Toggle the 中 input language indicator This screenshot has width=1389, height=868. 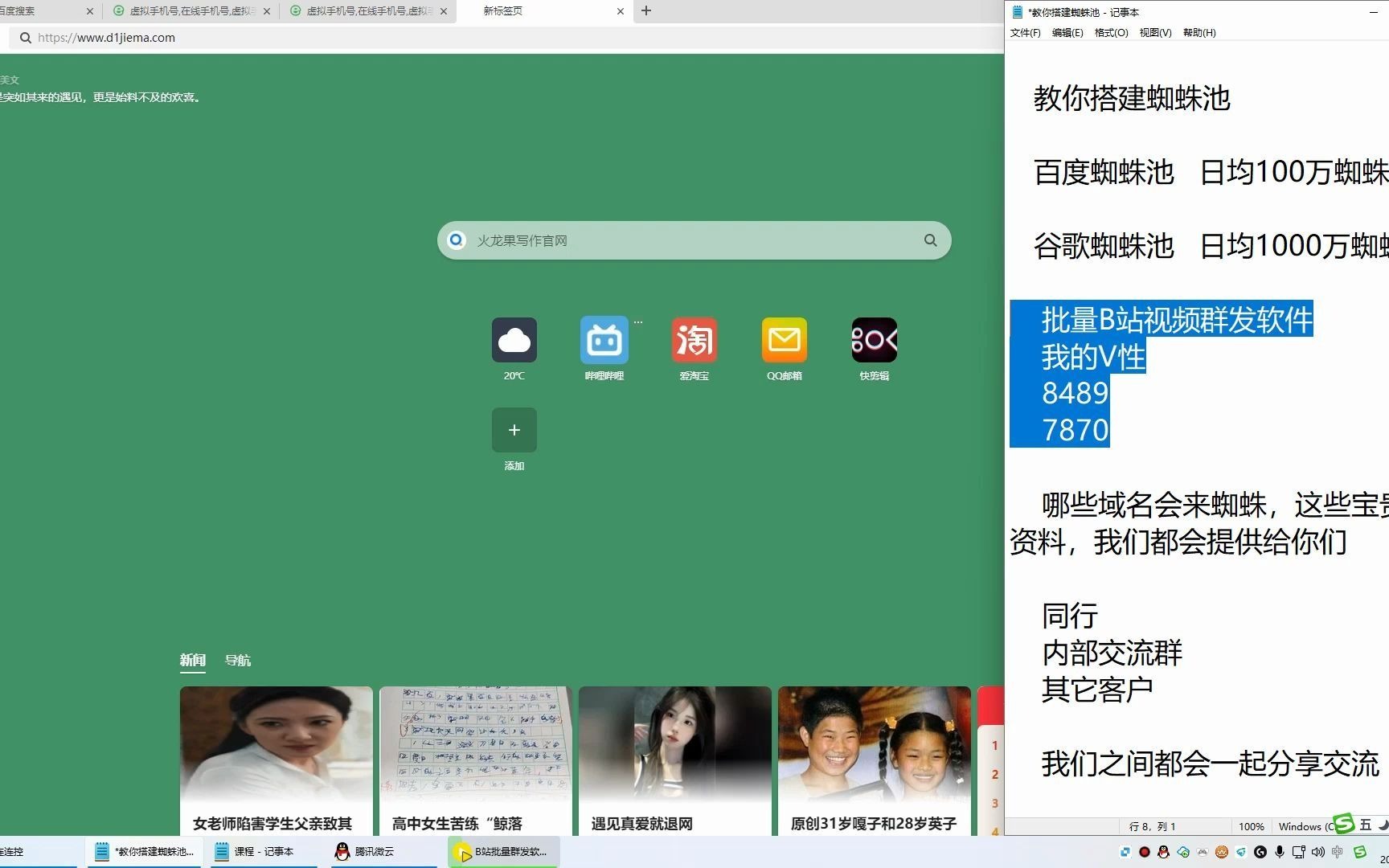(x=1338, y=852)
